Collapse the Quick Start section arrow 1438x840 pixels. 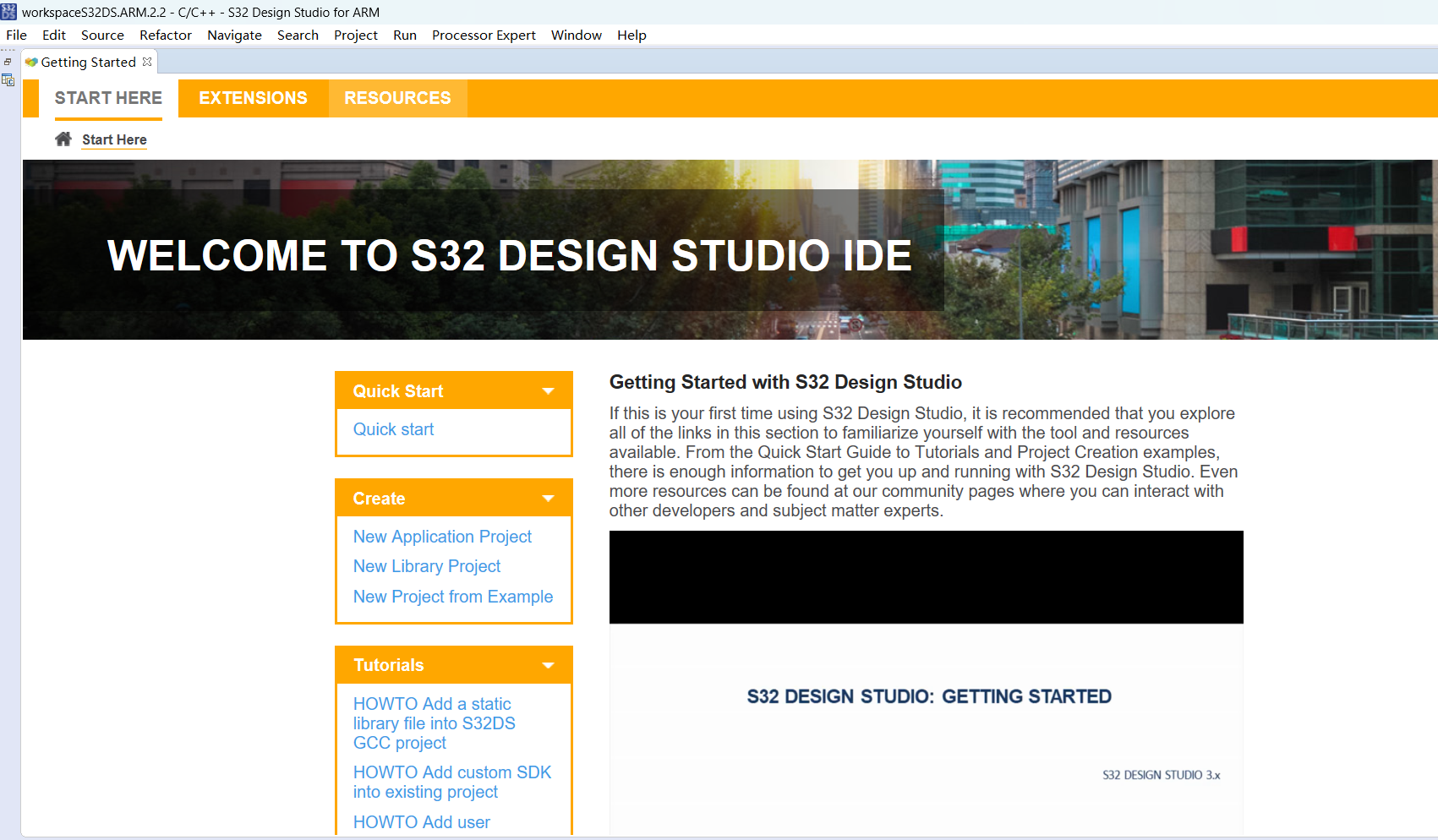coord(548,391)
